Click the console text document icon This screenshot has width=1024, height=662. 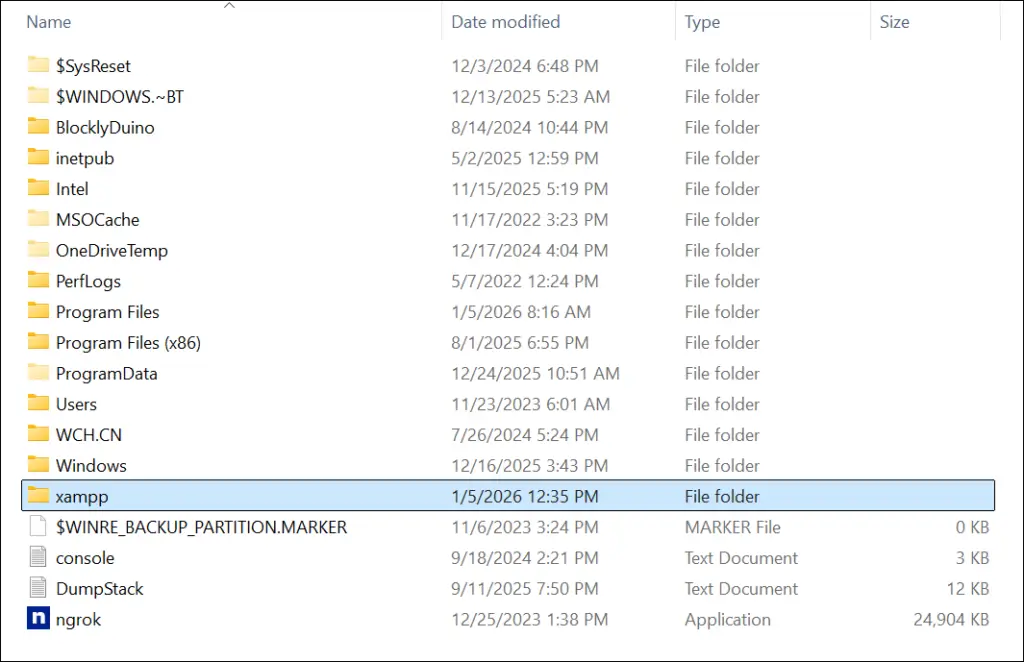pos(38,558)
